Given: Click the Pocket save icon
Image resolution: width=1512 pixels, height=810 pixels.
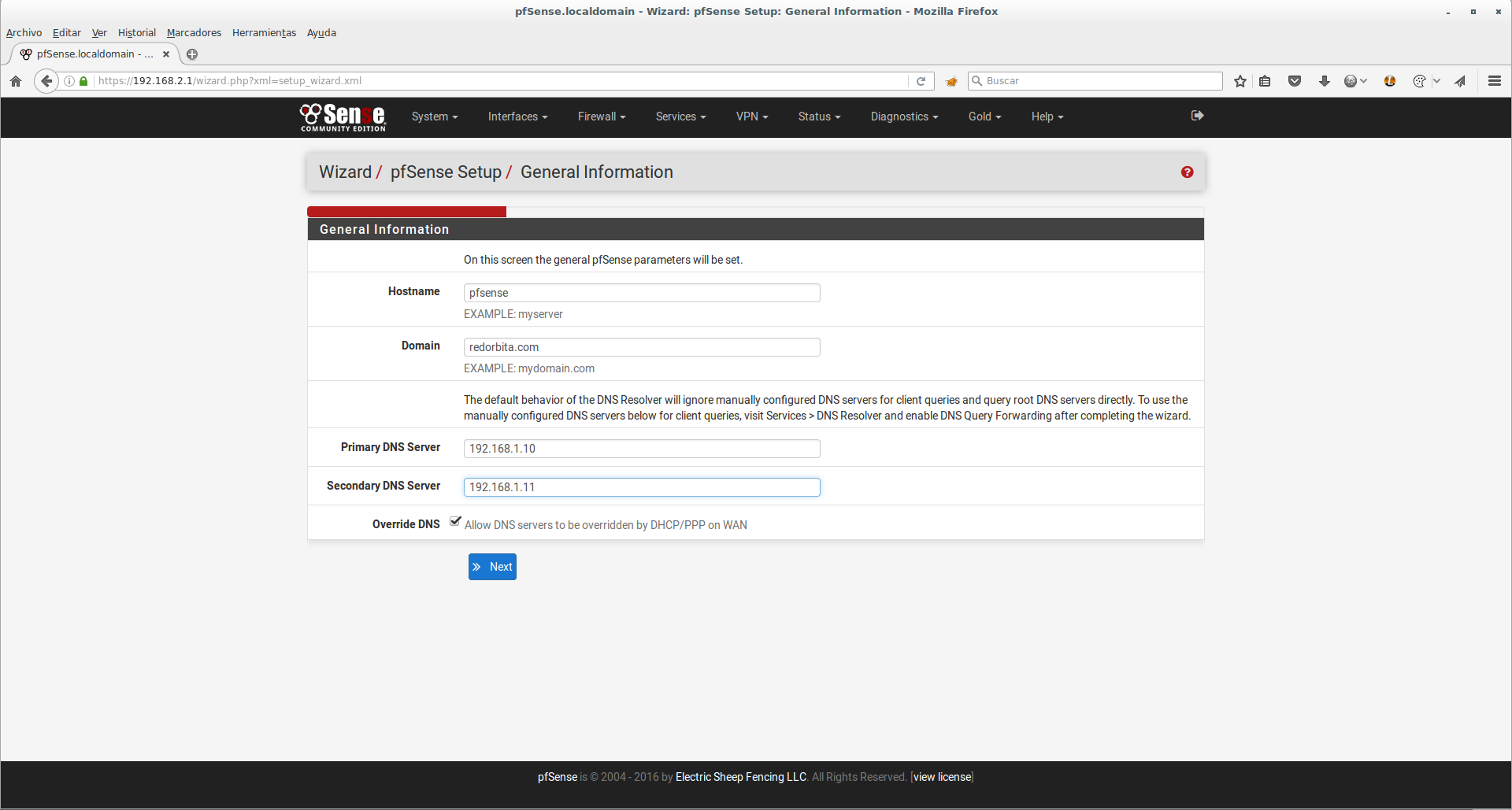Looking at the screenshot, I should pos(1295,81).
